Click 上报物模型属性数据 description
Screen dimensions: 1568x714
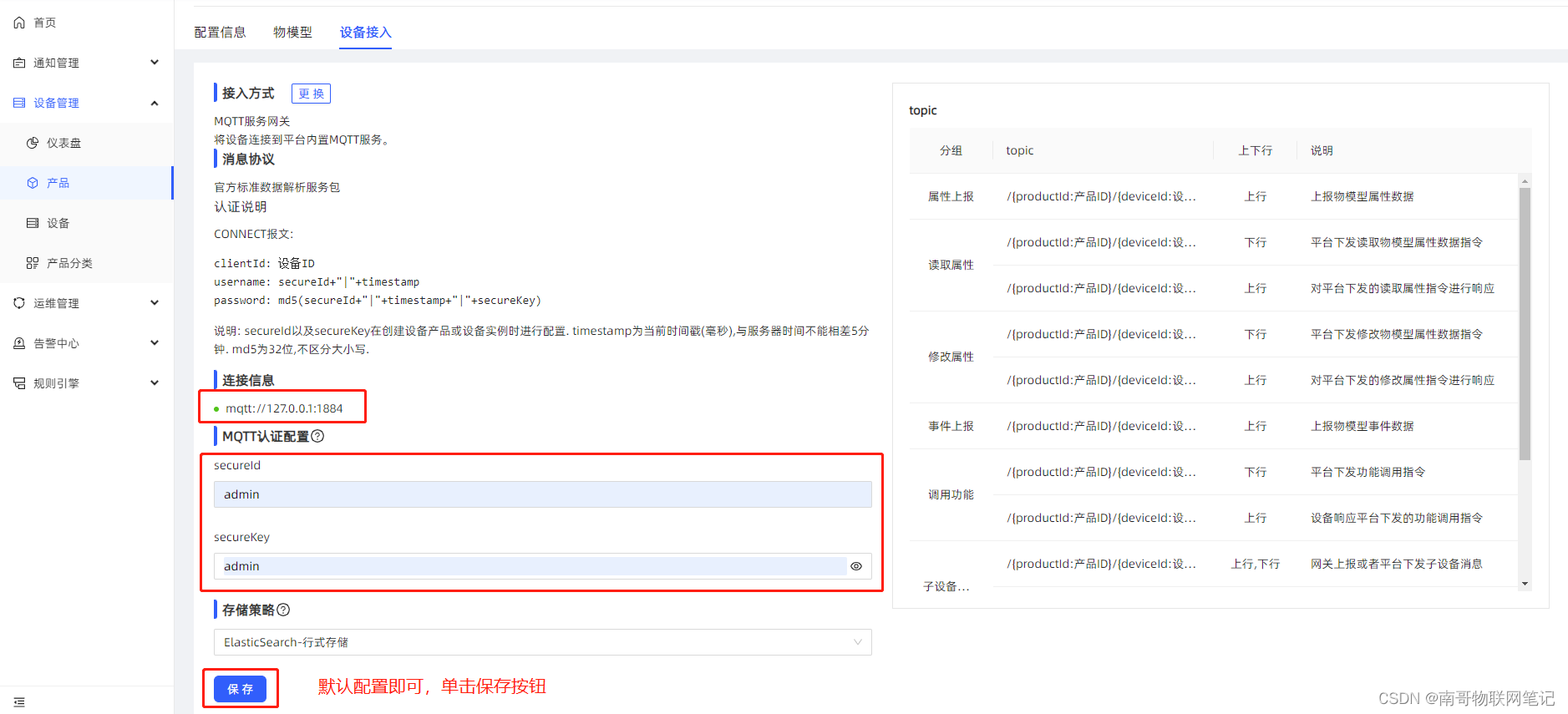[1362, 196]
